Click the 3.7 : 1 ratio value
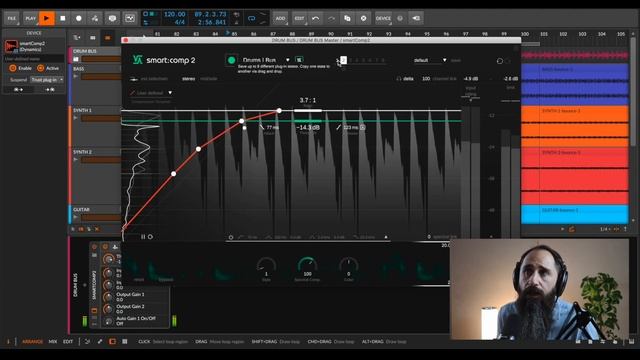The width and height of the screenshot is (640, 360). [x=308, y=100]
